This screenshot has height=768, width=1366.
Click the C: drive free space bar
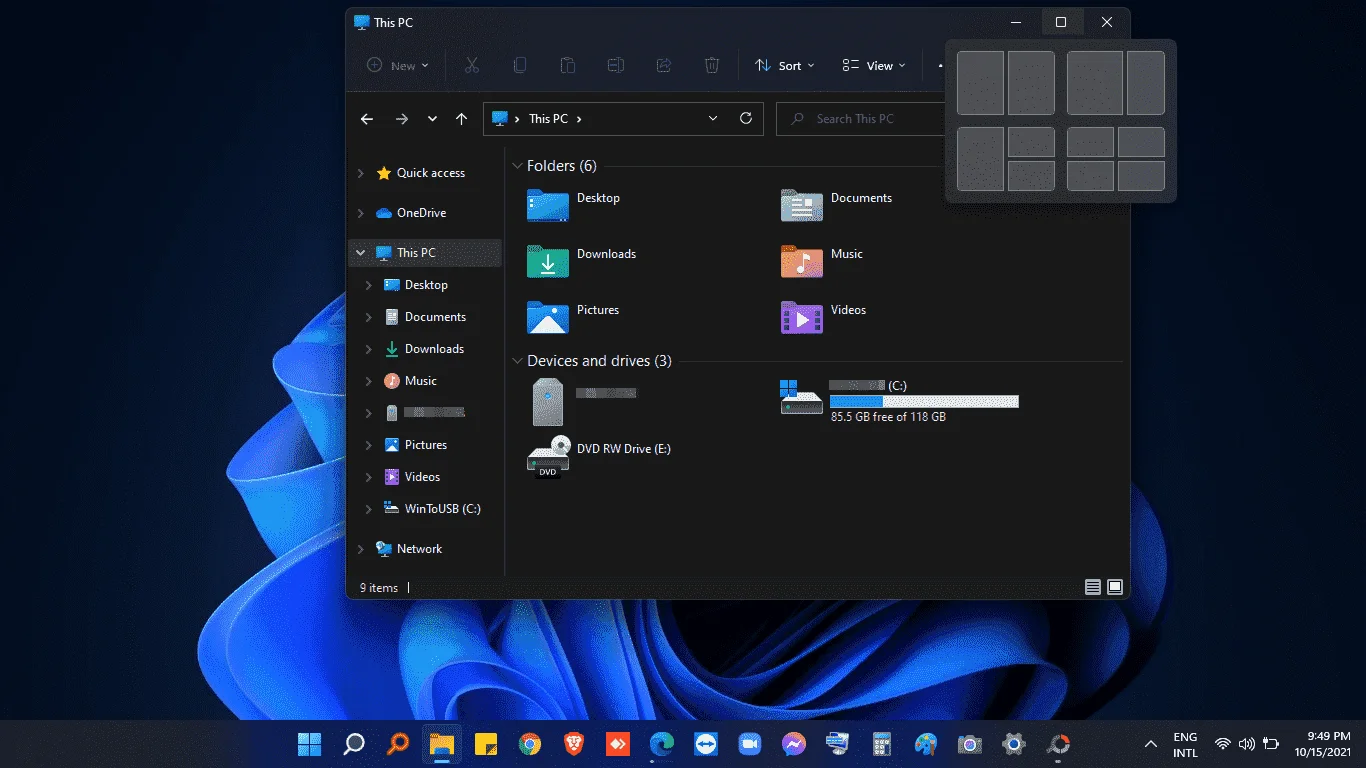click(924, 401)
